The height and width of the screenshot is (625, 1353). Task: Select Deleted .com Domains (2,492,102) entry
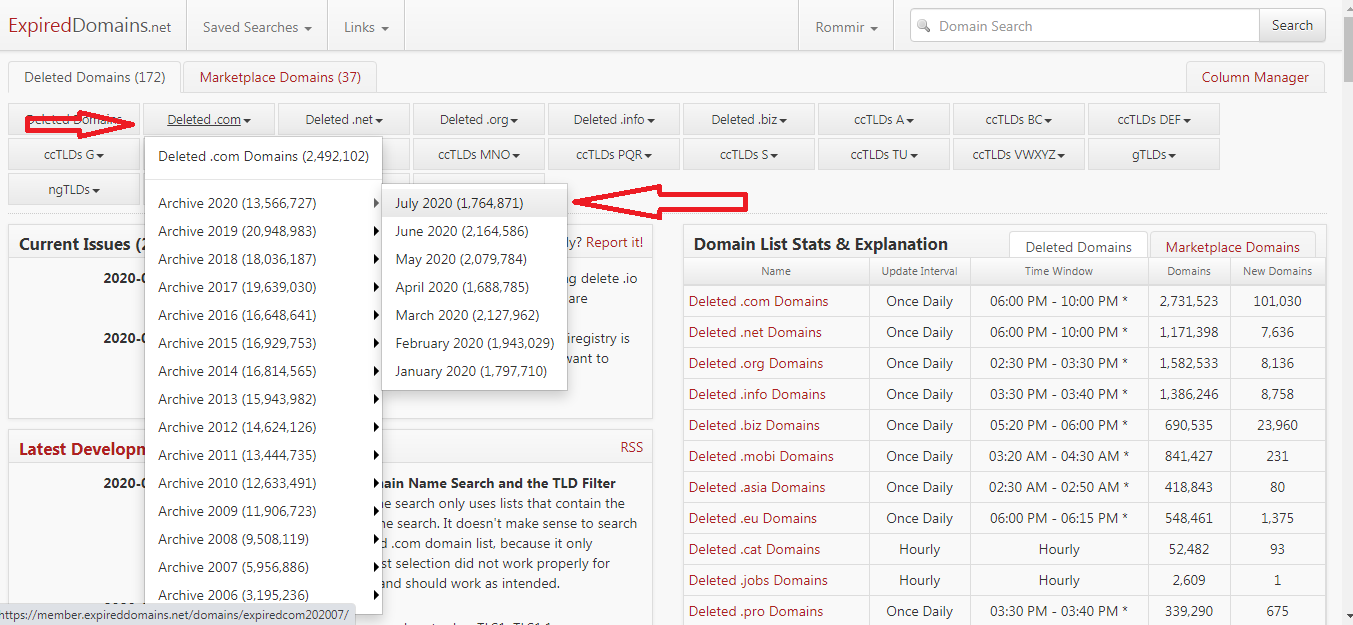coord(264,156)
